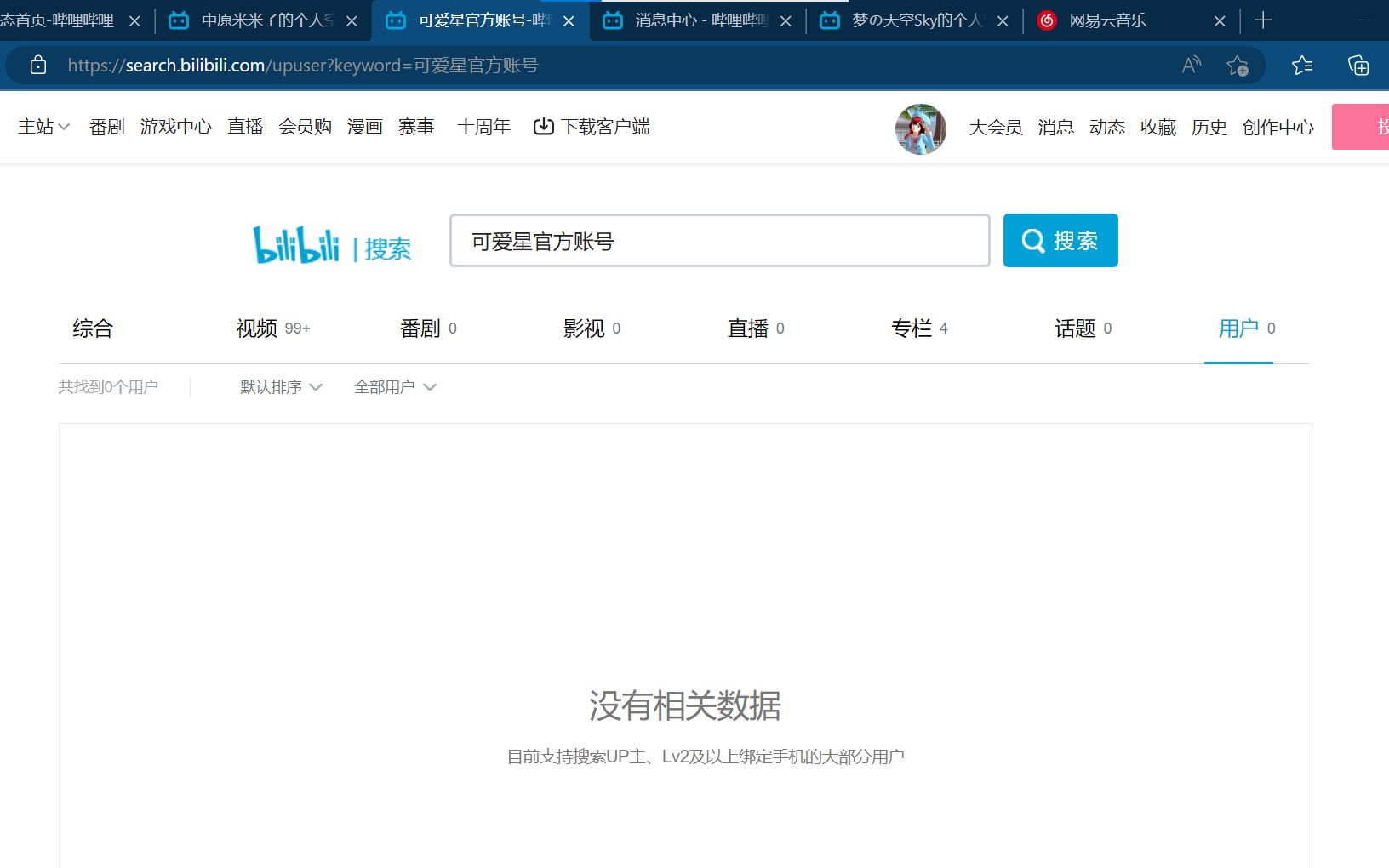
Task: Click the pink upload button
Action: (x=1361, y=127)
